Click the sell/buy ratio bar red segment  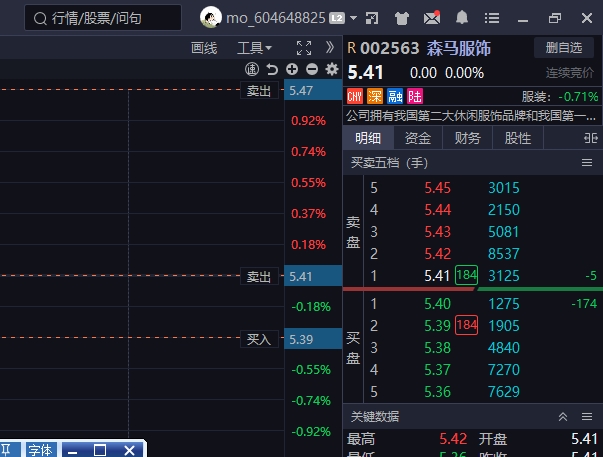click(409, 289)
